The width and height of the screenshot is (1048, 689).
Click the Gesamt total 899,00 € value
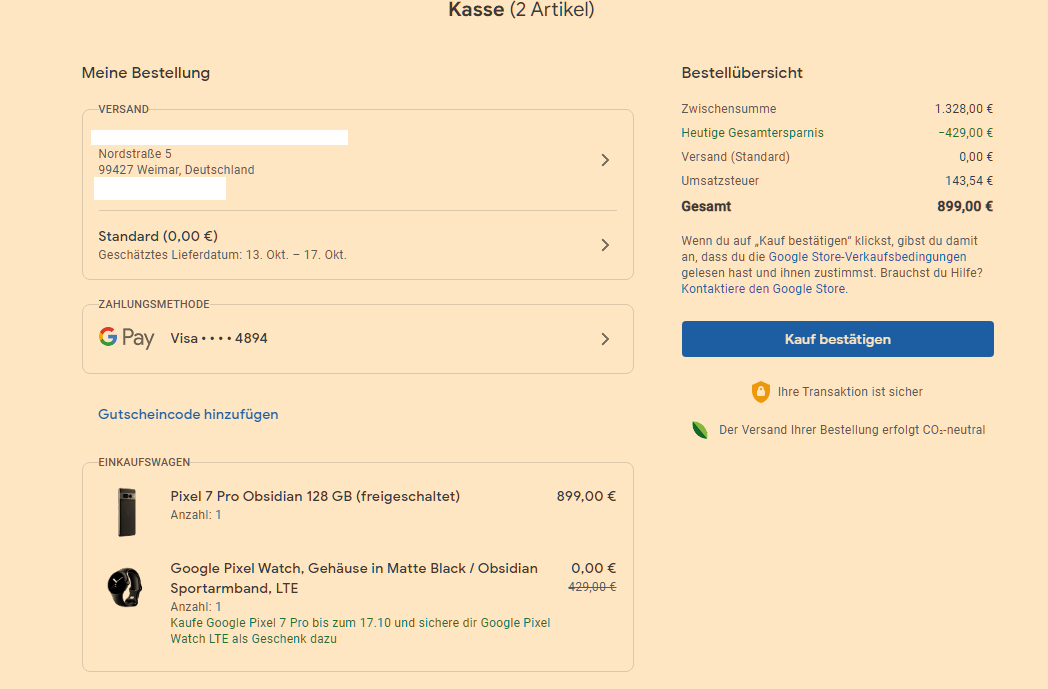click(964, 206)
